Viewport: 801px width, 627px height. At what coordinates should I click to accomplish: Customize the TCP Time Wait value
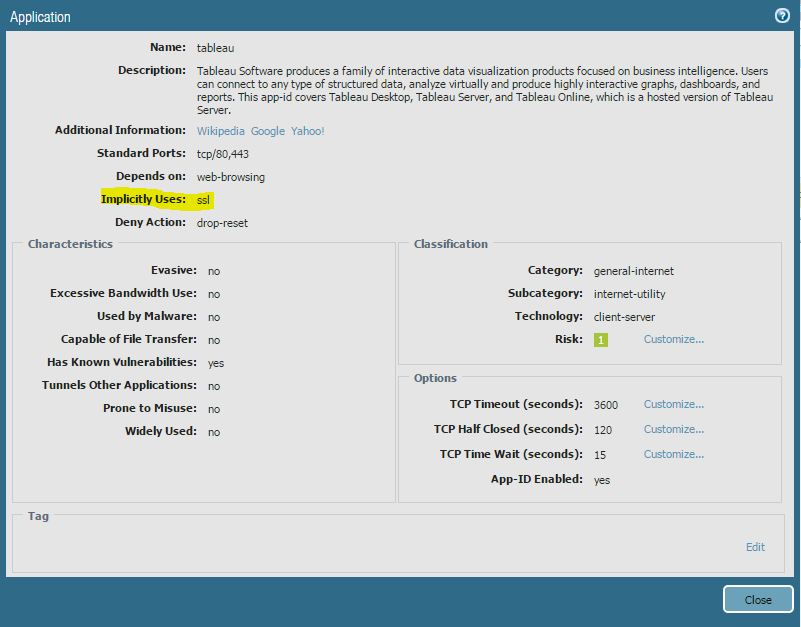point(673,454)
